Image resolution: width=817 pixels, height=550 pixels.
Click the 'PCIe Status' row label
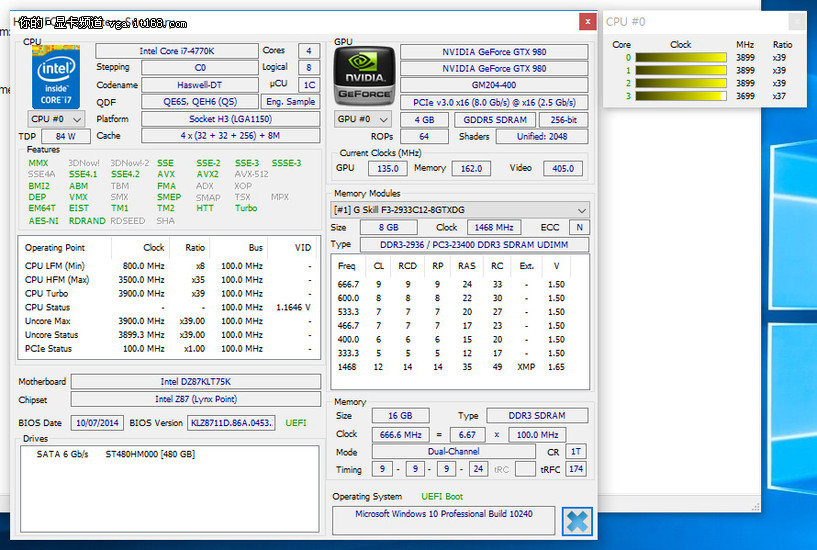coord(48,348)
